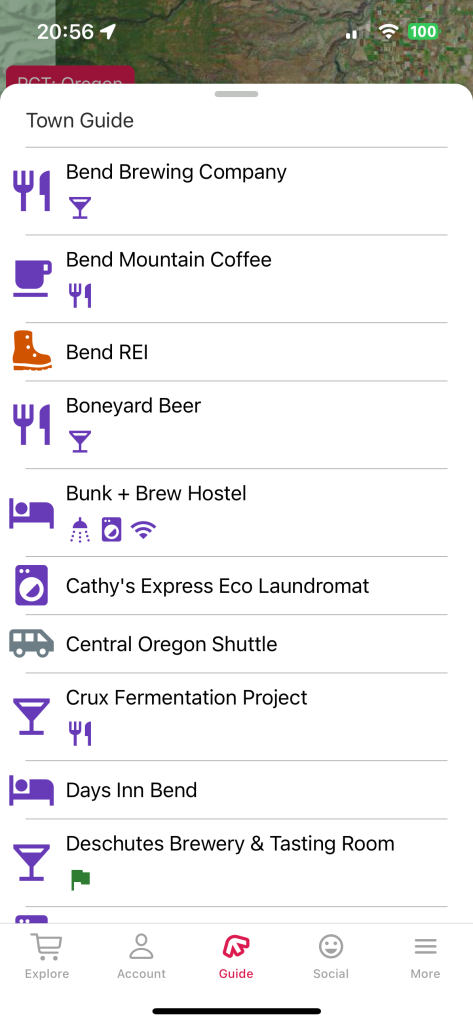Switch to the Account tab
Image resolution: width=473 pixels, height=1024 pixels.
pos(141,957)
